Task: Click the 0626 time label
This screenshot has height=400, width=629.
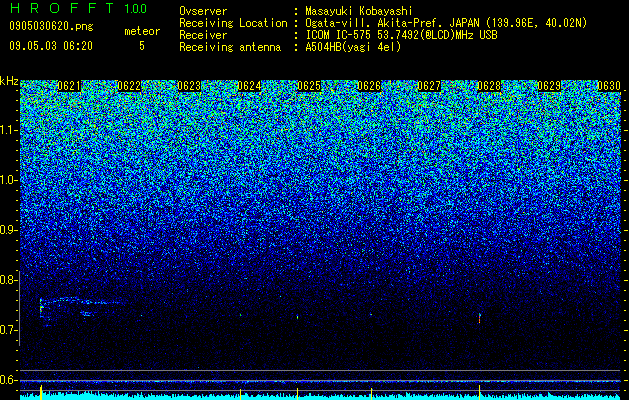Action: click(369, 86)
